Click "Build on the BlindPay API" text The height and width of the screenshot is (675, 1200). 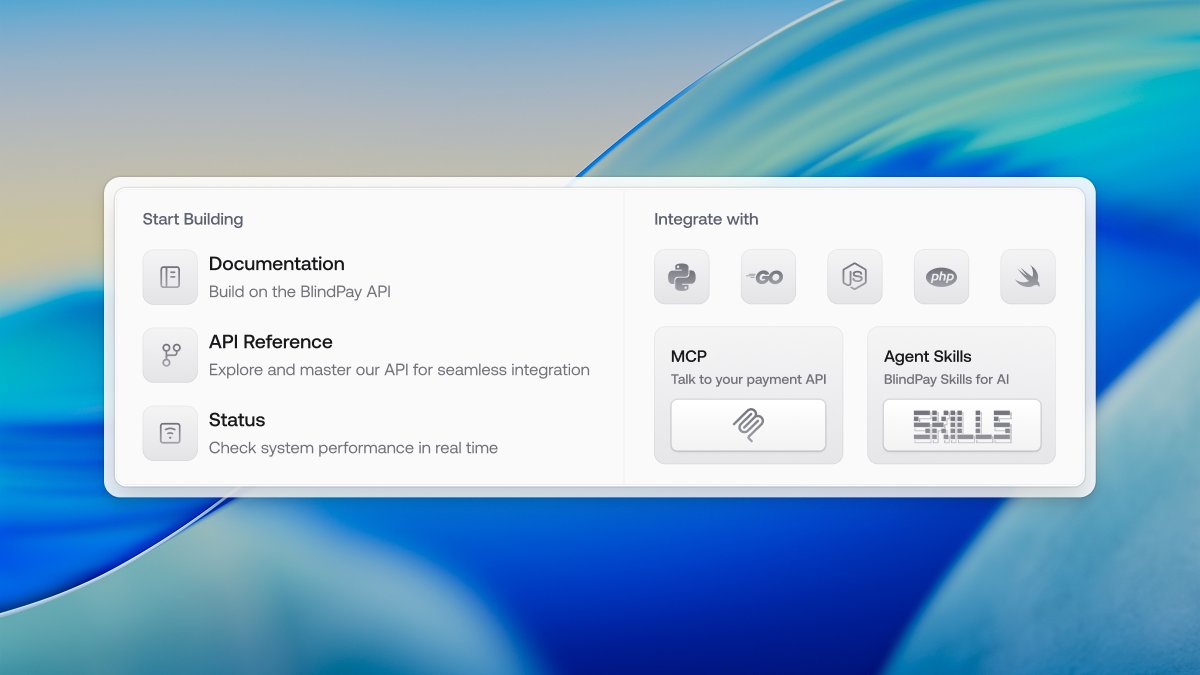[300, 292]
